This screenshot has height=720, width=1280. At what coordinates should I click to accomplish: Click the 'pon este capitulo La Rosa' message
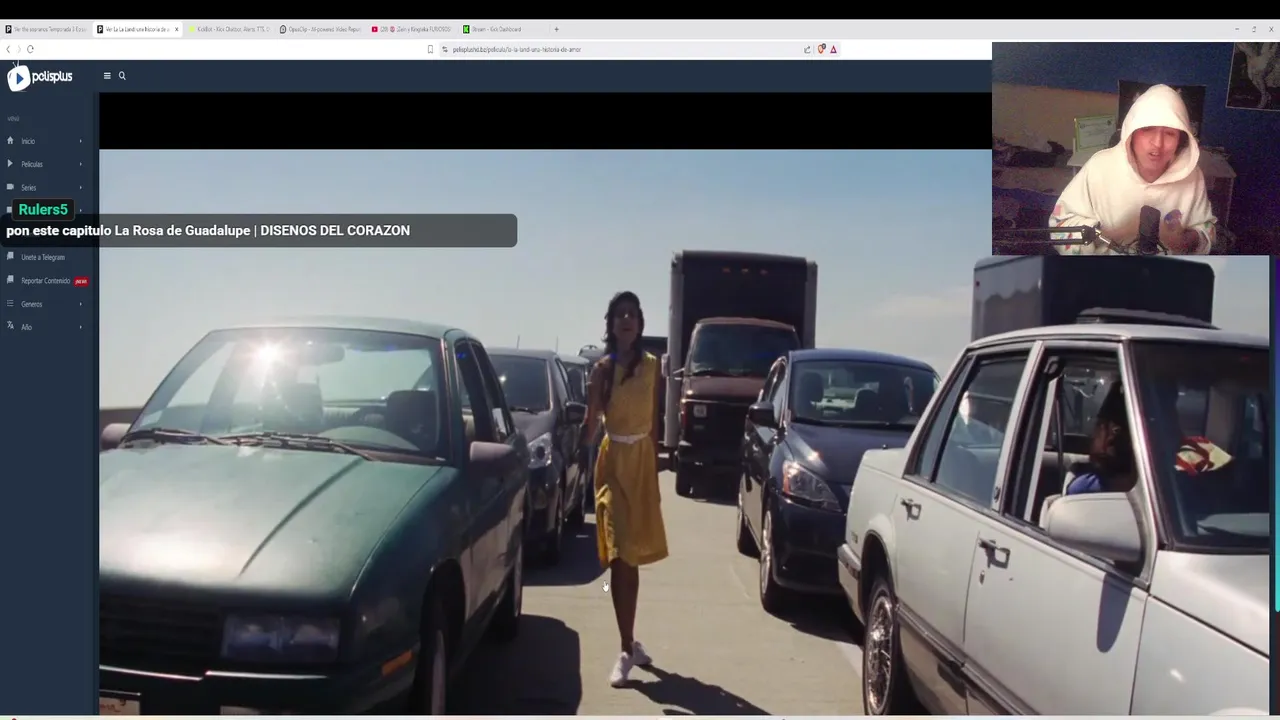tap(208, 230)
